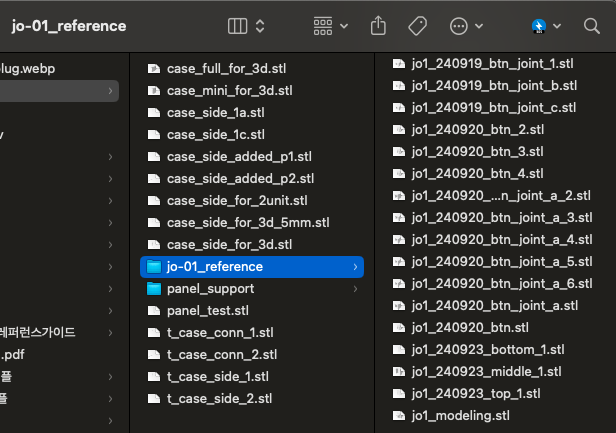The image size is (616, 433).
Task: Open the dropdown chevron next to ellipsis
Action: [479, 26]
